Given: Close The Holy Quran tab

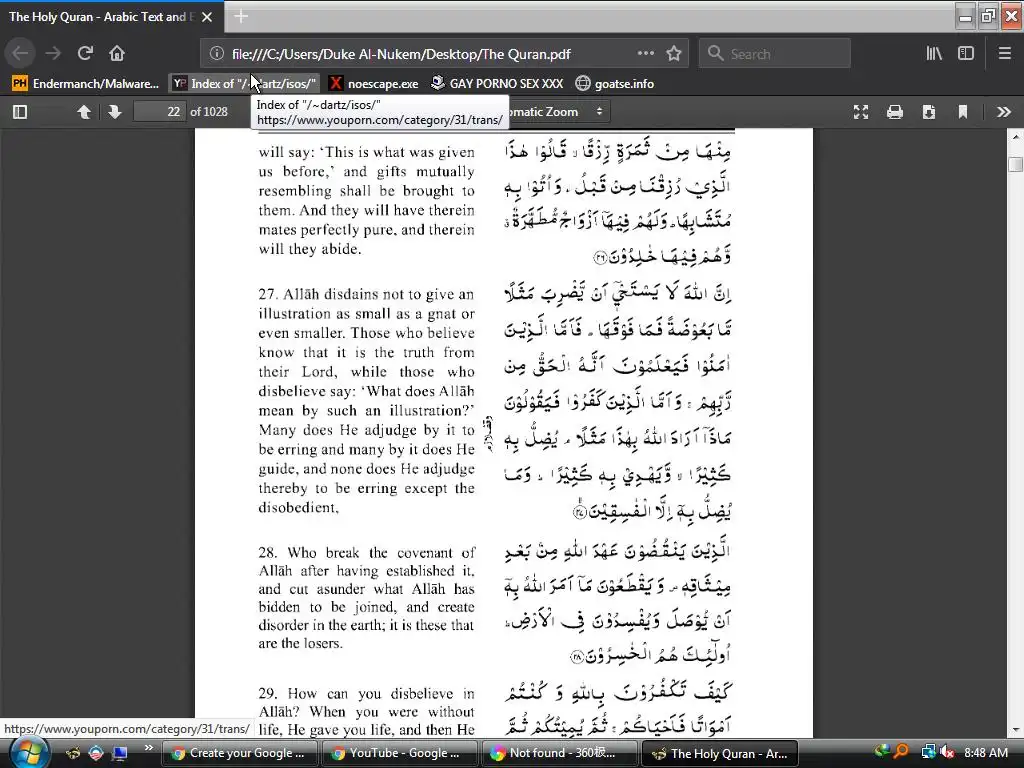Looking at the screenshot, I should (207, 17).
